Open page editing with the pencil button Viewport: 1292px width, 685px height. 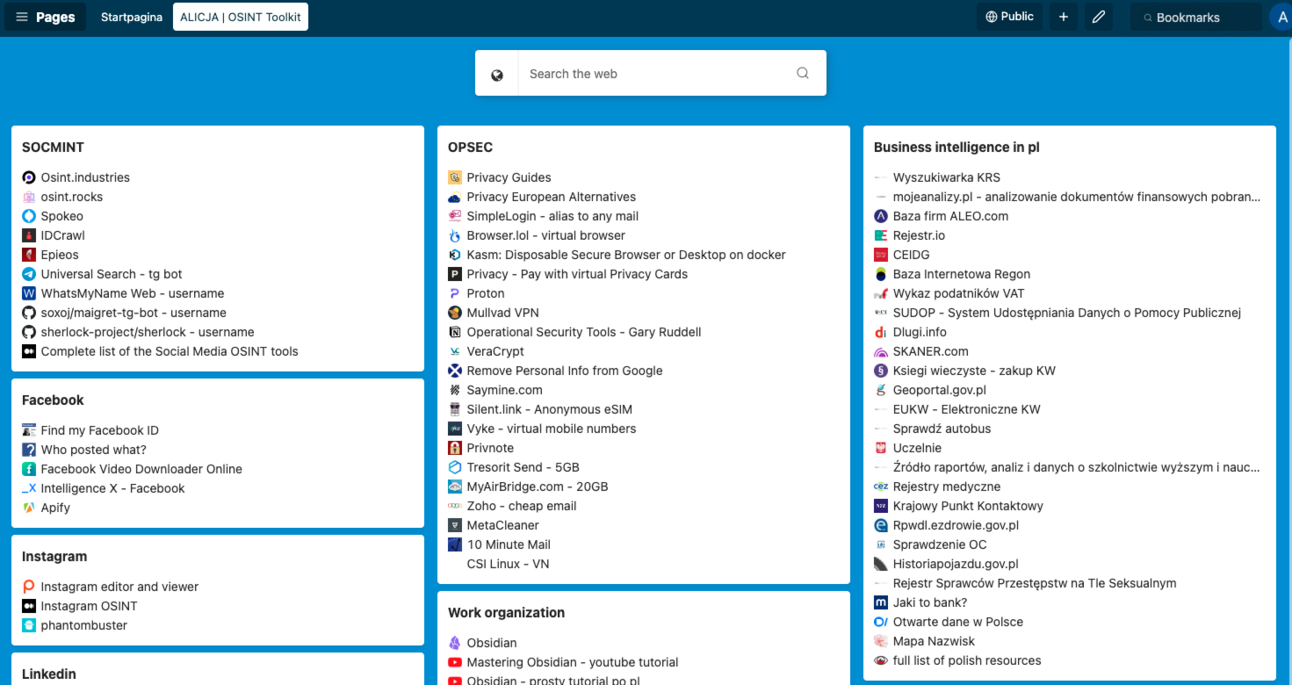click(1098, 16)
